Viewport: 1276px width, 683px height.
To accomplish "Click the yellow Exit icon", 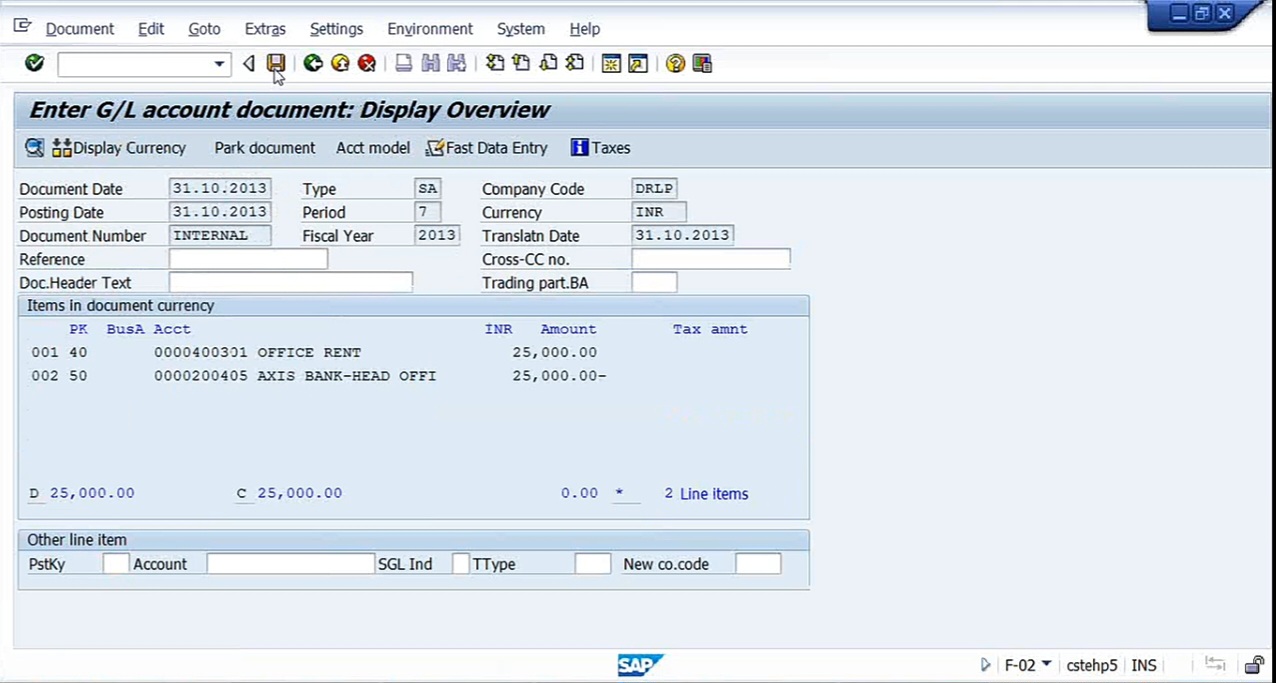I will (x=340, y=64).
